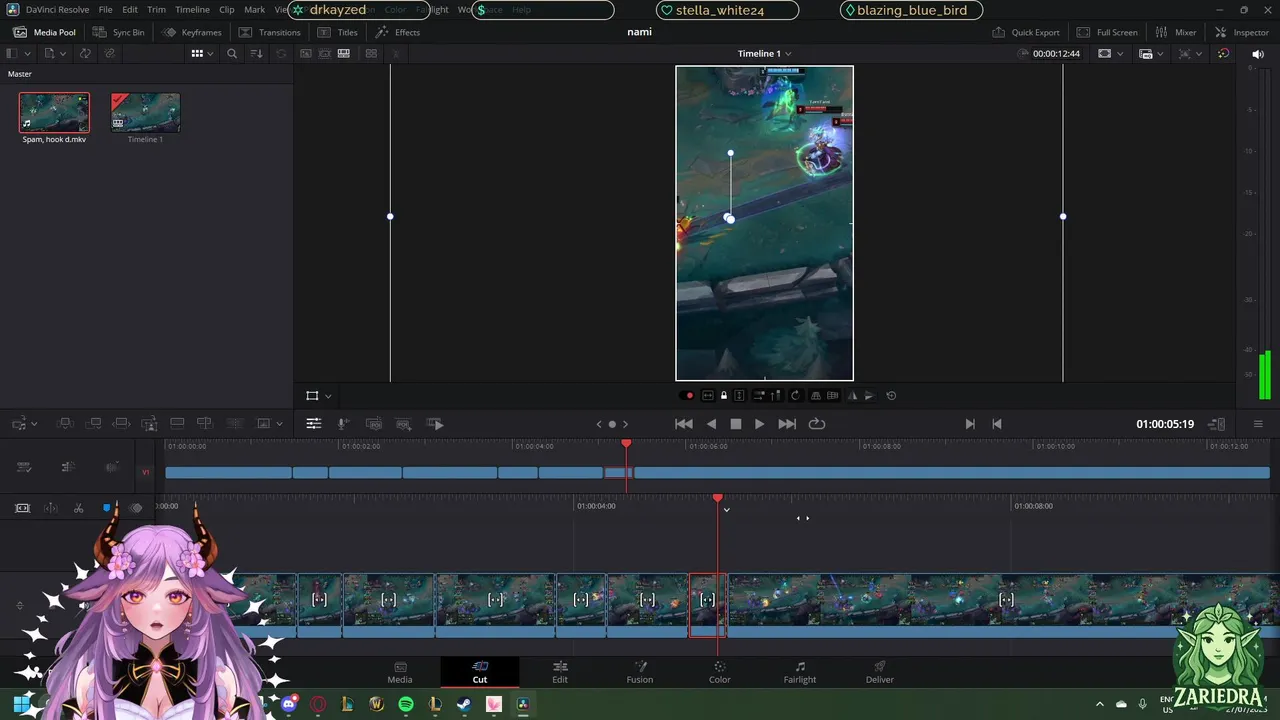Select source clip viewer mode

click(306, 53)
